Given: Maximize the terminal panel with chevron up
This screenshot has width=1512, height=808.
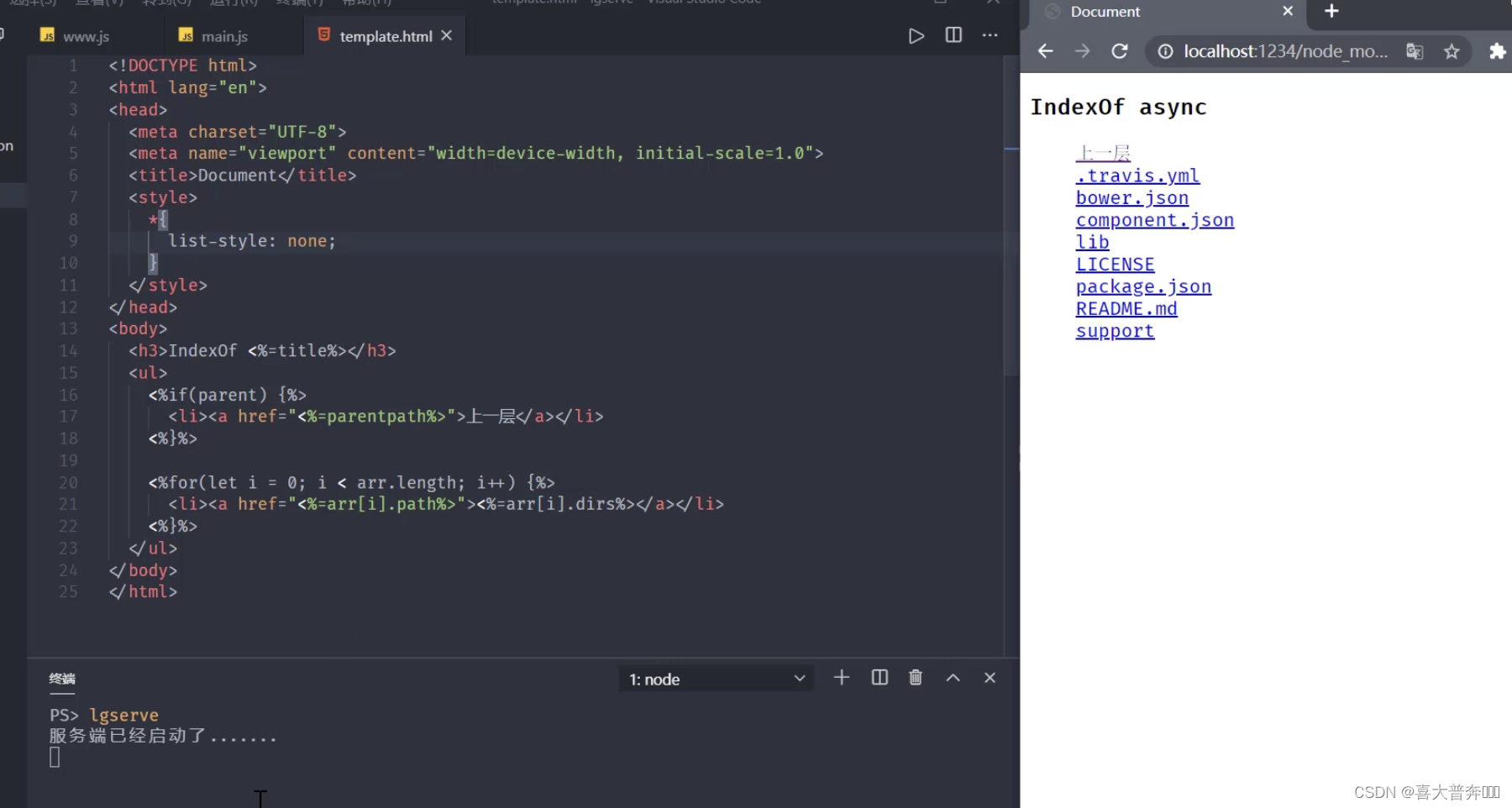Looking at the screenshot, I should click(x=953, y=678).
